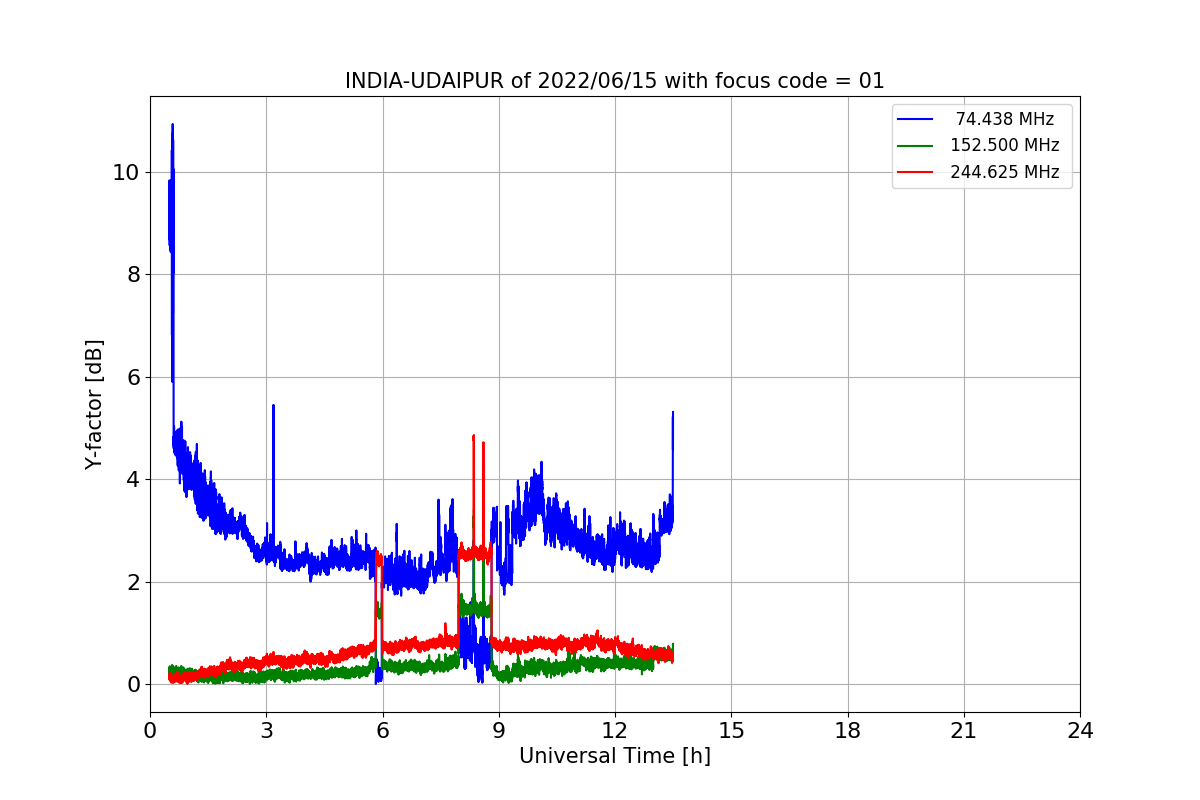Click y-axis tick label 6
The height and width of the screenshot is (800, 1200).
click(x=133, y=377)
